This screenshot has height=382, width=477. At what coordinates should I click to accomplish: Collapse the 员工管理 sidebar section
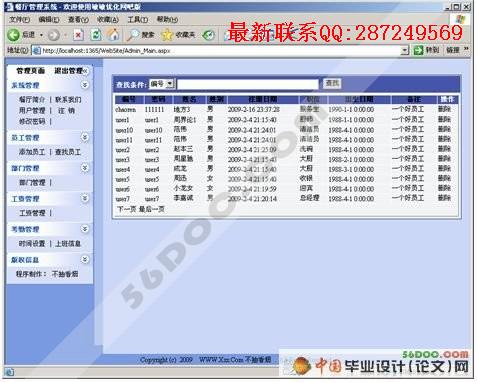tap(85, 137)
